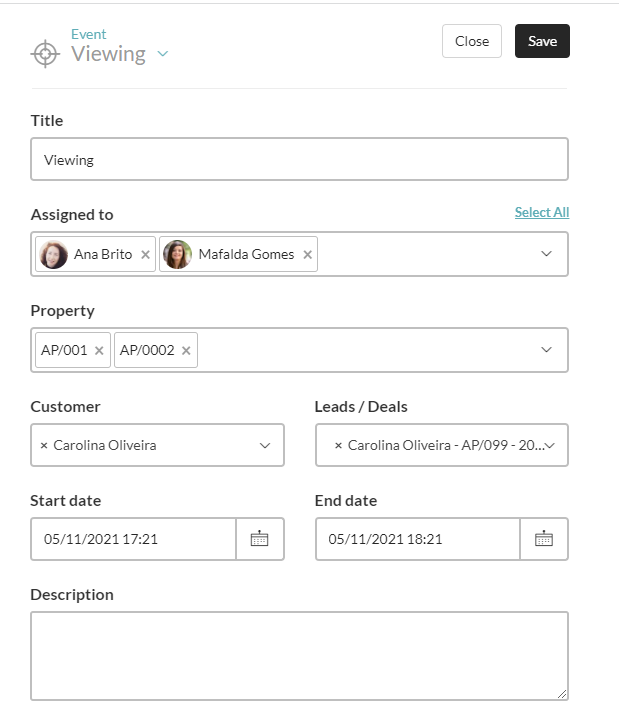Expand the Assigned to dropdown

pyautogui.click(x=546, y=254)
